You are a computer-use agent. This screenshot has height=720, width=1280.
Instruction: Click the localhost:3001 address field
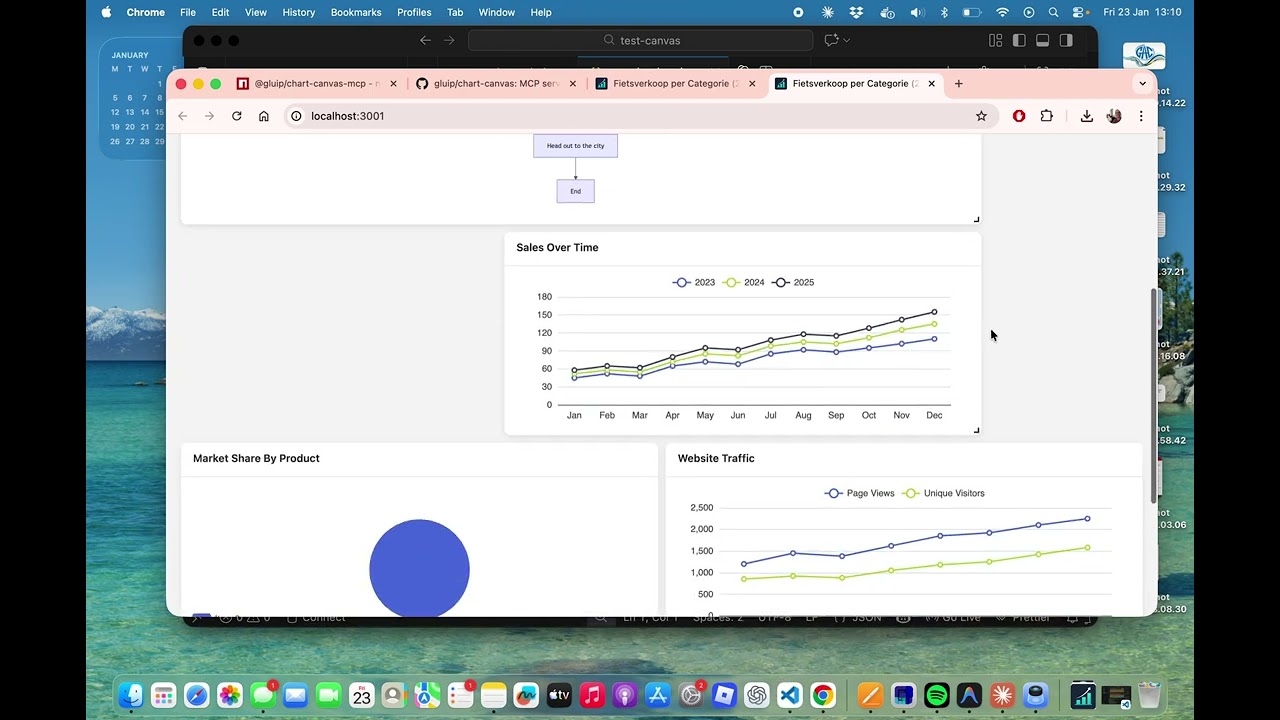tap(640, 116)
